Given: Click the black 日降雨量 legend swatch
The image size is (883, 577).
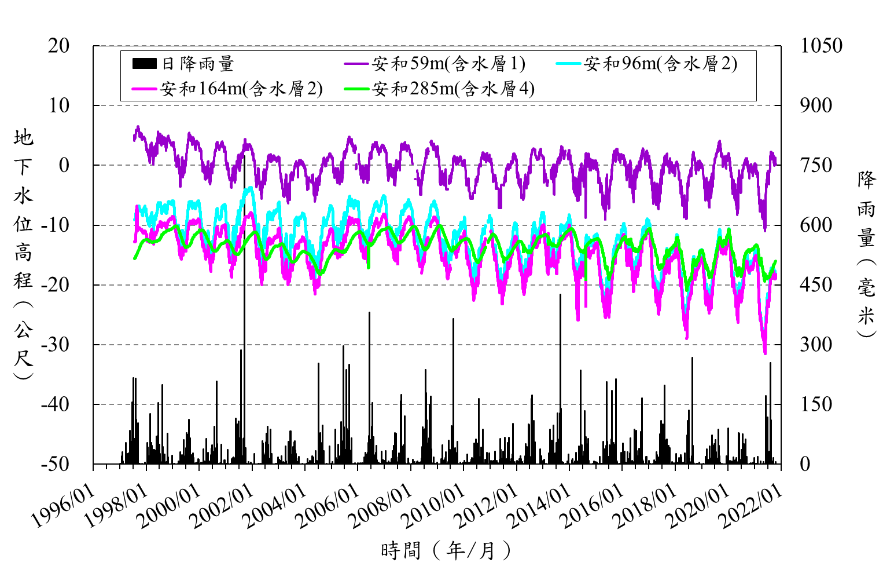Looking at the screenshot, I should pos(145,64).
